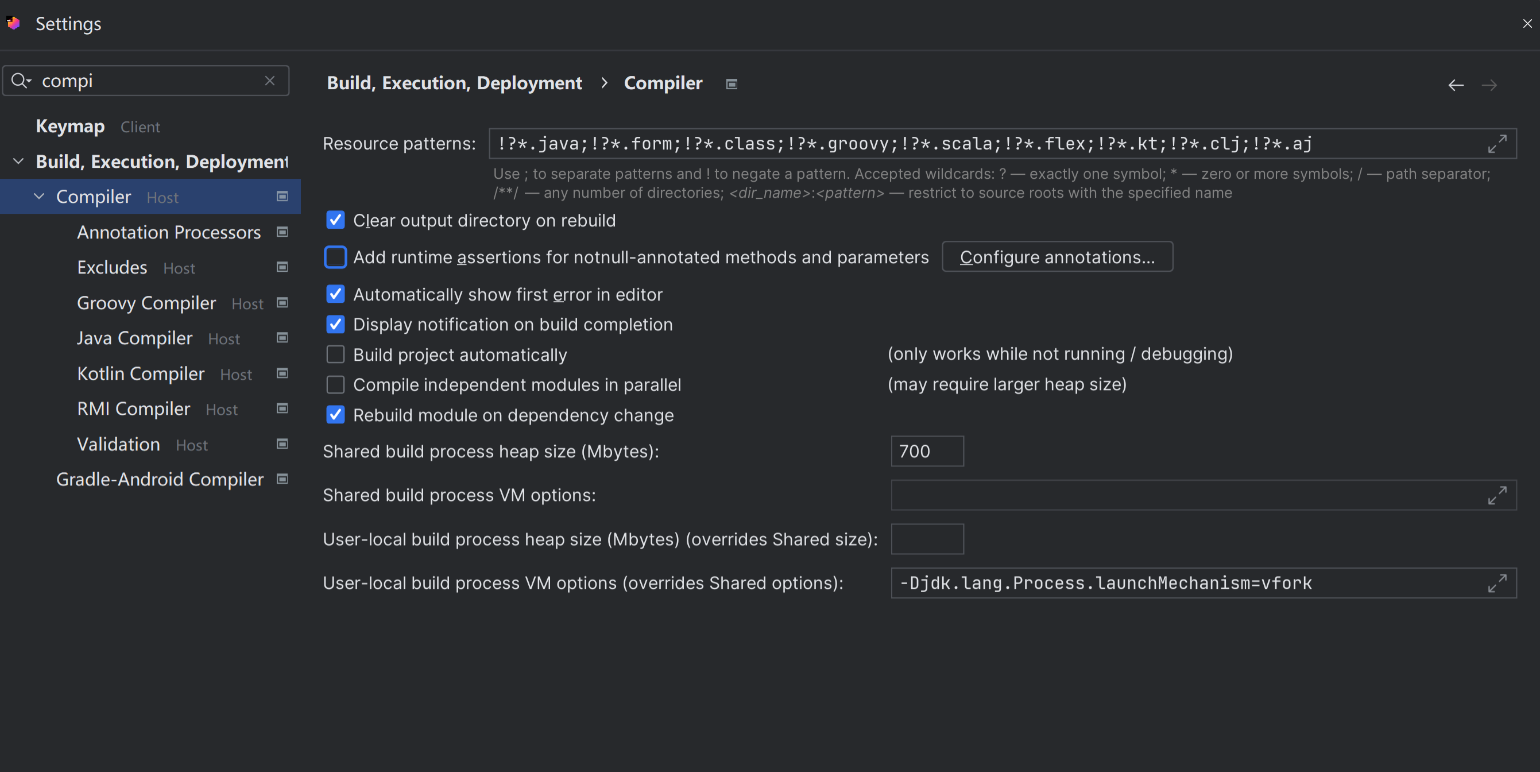This screenshot has height=772, width=1540.
Task: Open the Keymap settings page
Action: tap(70, 126)
